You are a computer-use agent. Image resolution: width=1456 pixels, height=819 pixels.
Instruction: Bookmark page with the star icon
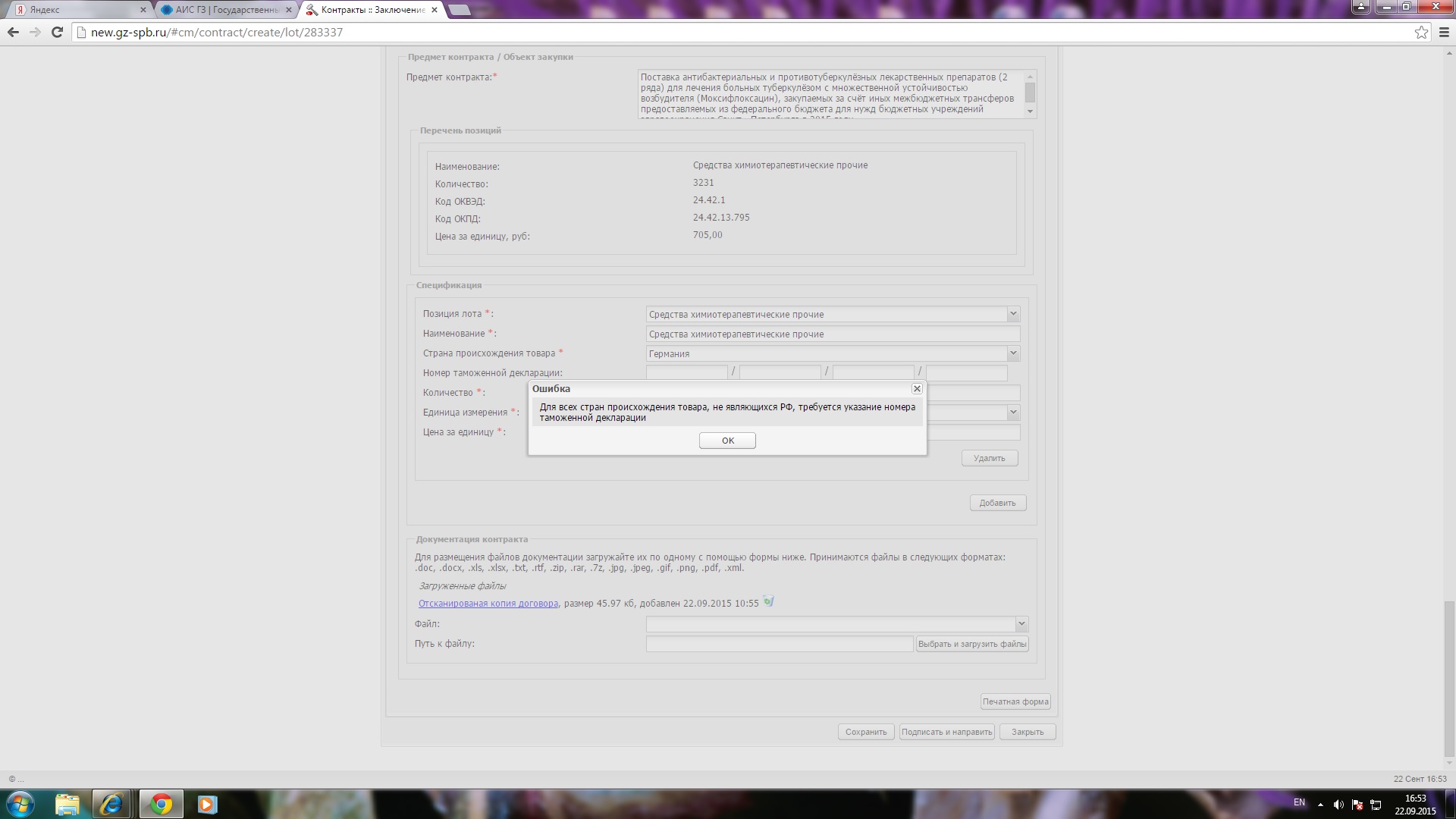click(x=1421, y=32)
